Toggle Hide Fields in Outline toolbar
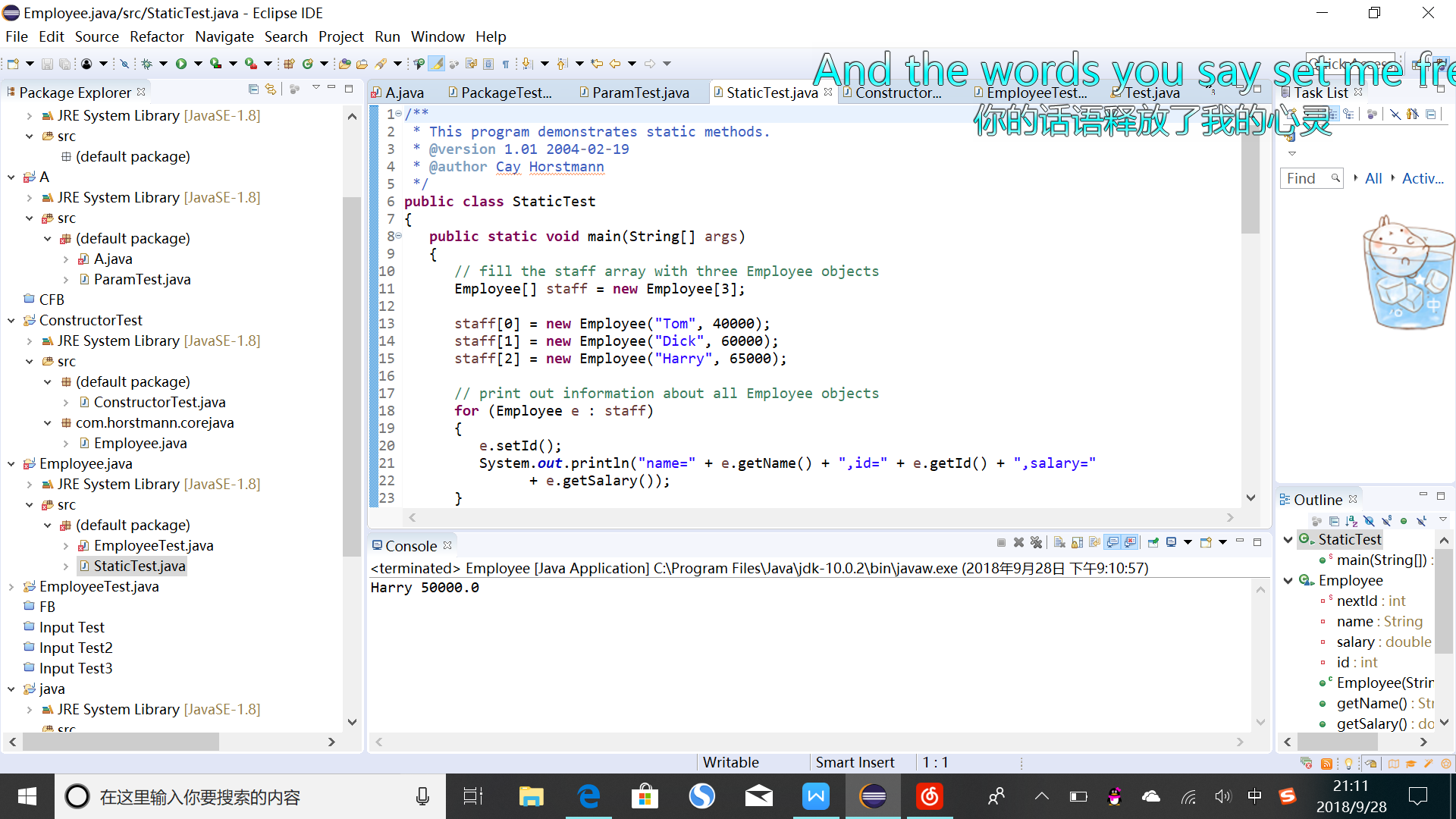This screenshot has height=819, width=1456. point(1369,521)
